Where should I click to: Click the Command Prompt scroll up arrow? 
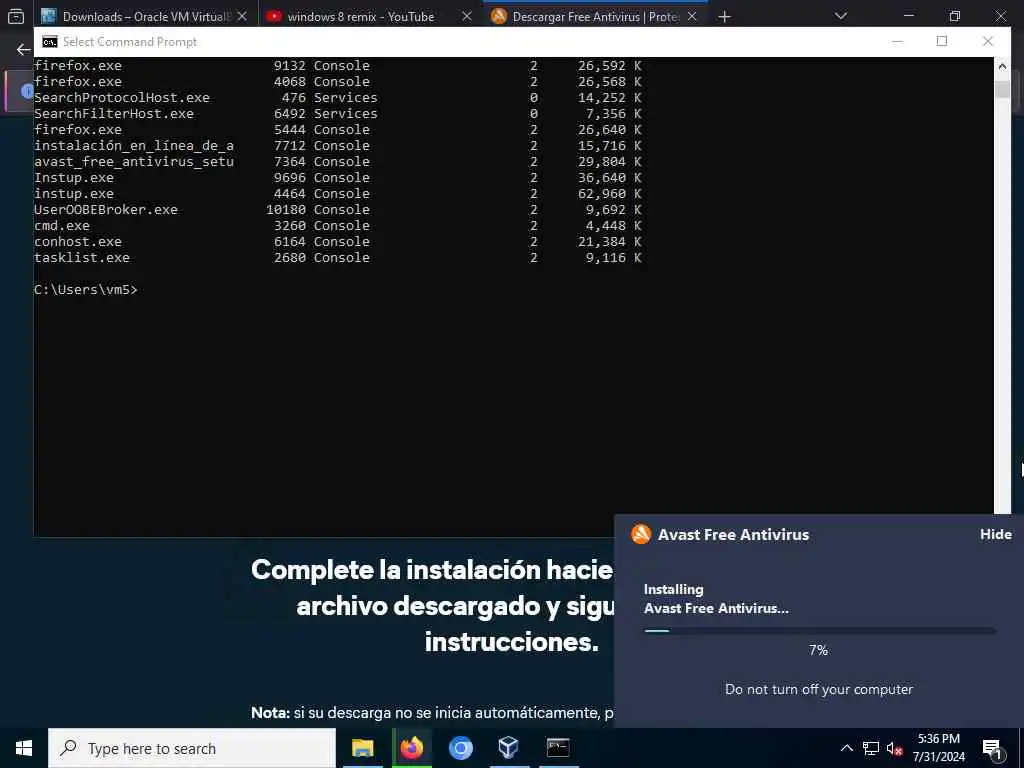coord(1002,65)
